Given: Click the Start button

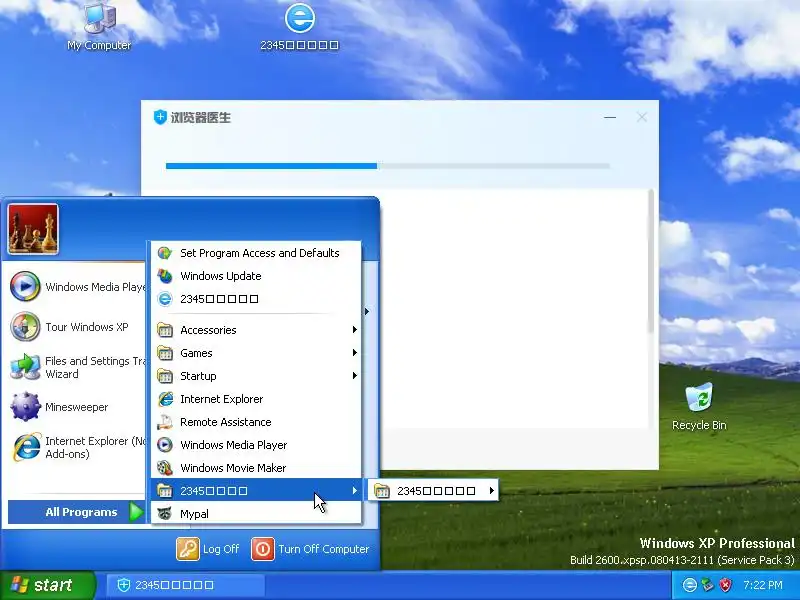Looking at the screenshot, I should [x=47, y=585].
